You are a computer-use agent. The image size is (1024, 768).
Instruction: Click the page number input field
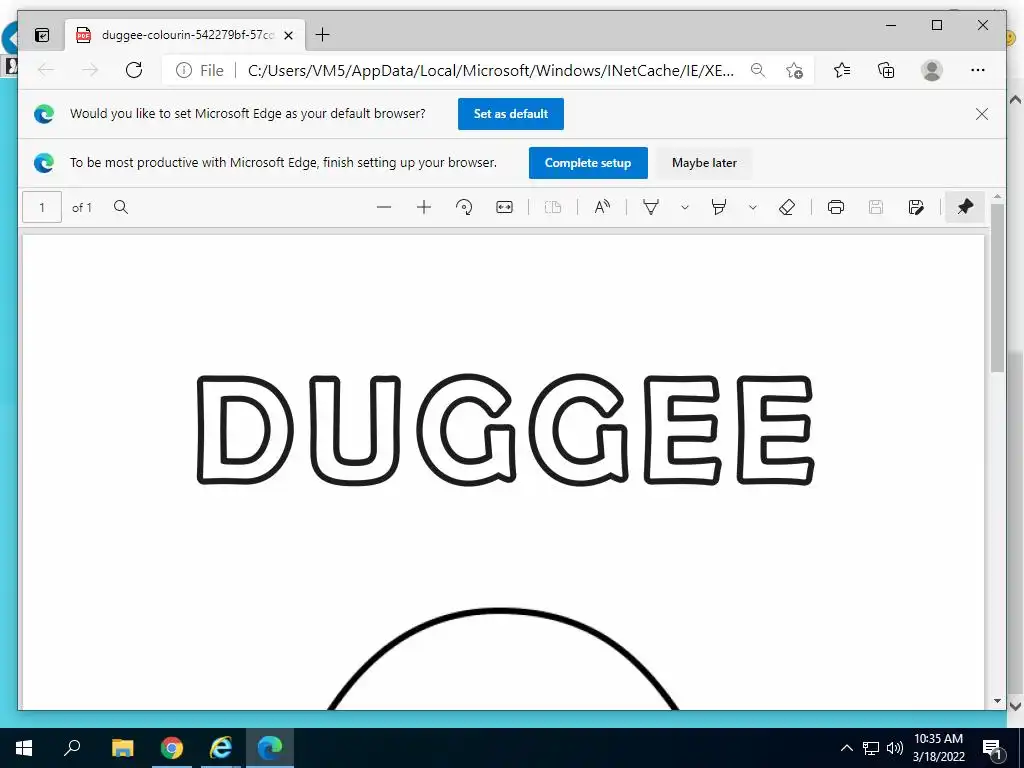42,208
